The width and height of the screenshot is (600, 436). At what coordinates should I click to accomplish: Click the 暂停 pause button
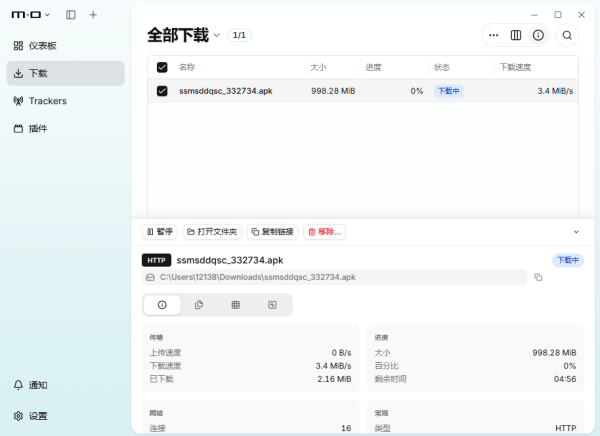point(160,232)
